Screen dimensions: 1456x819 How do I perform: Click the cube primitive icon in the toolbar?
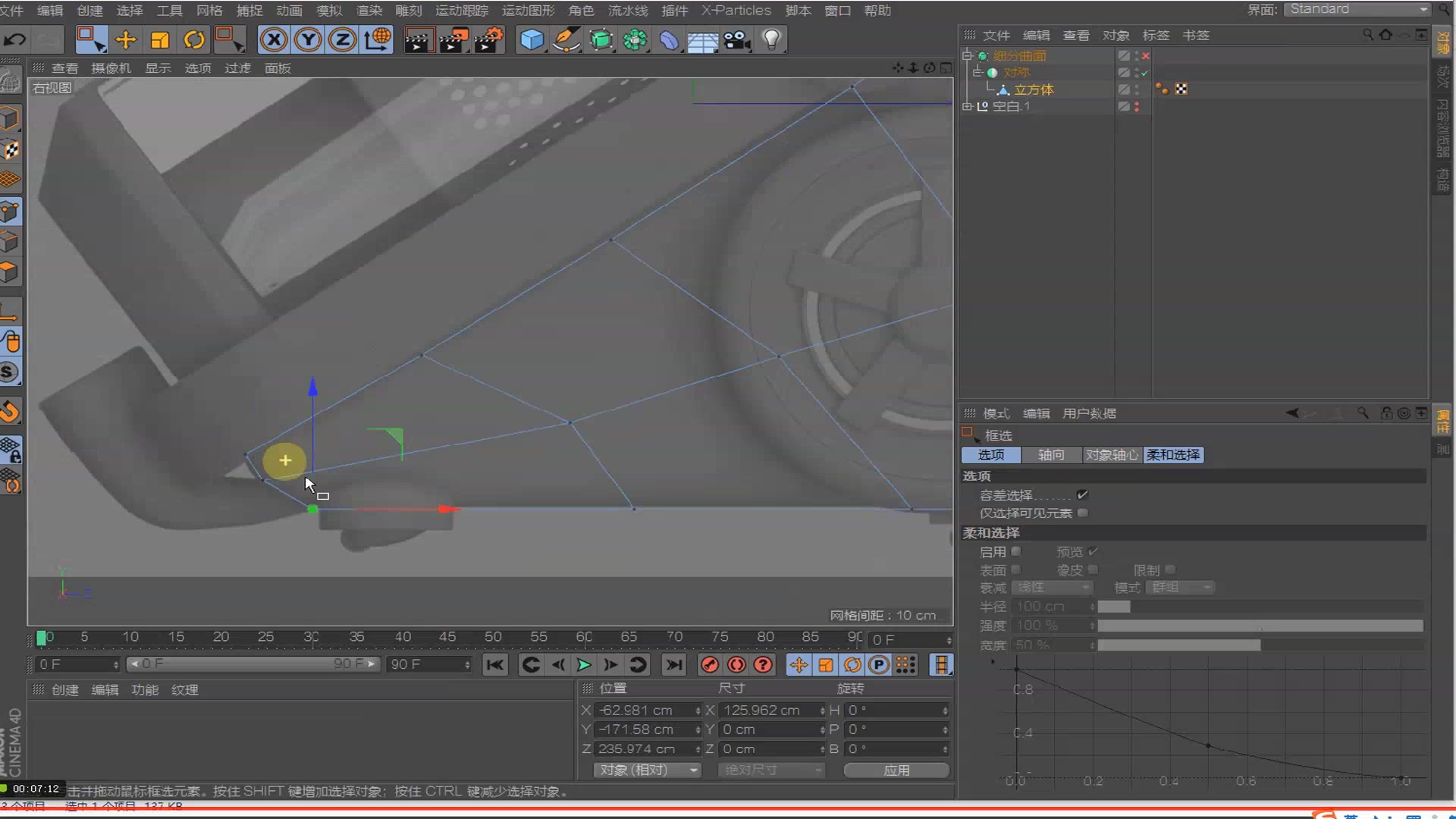coord(532,39)
